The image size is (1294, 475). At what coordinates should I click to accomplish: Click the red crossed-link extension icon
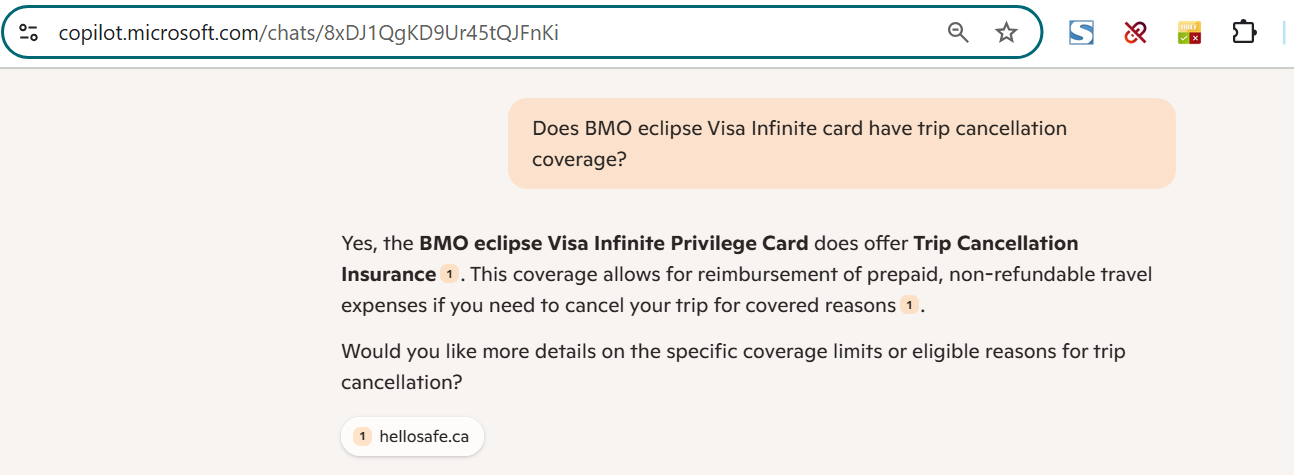[x=1135, y=33]
